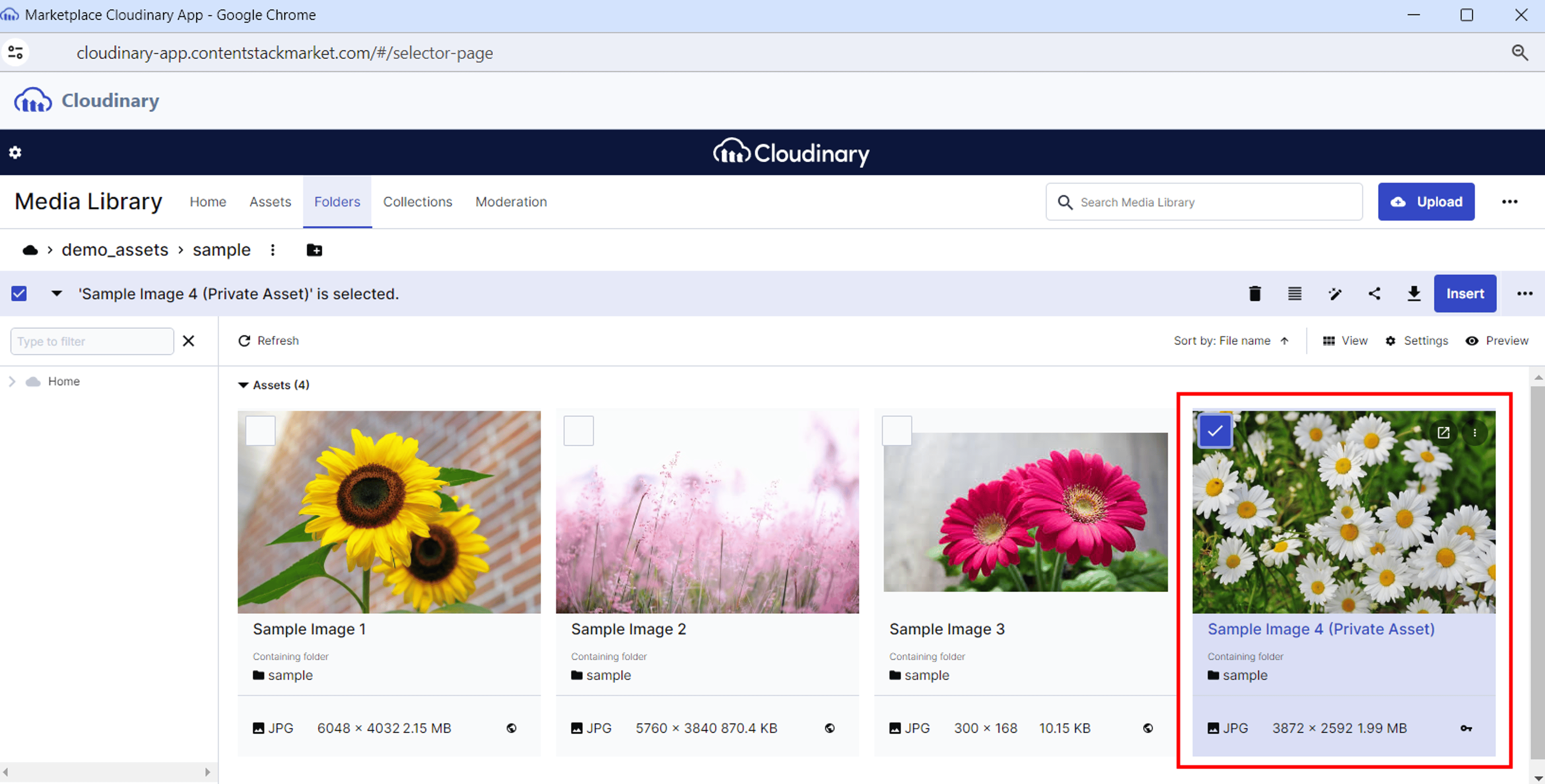1545x784 pixels.
Task: Open the manage metadata list icon in the selection bar
Action: 1295,293
